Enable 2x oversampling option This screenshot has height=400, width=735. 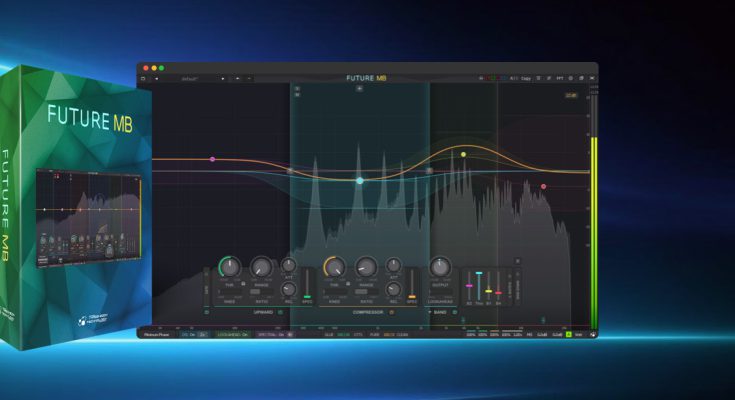(203, 333)
